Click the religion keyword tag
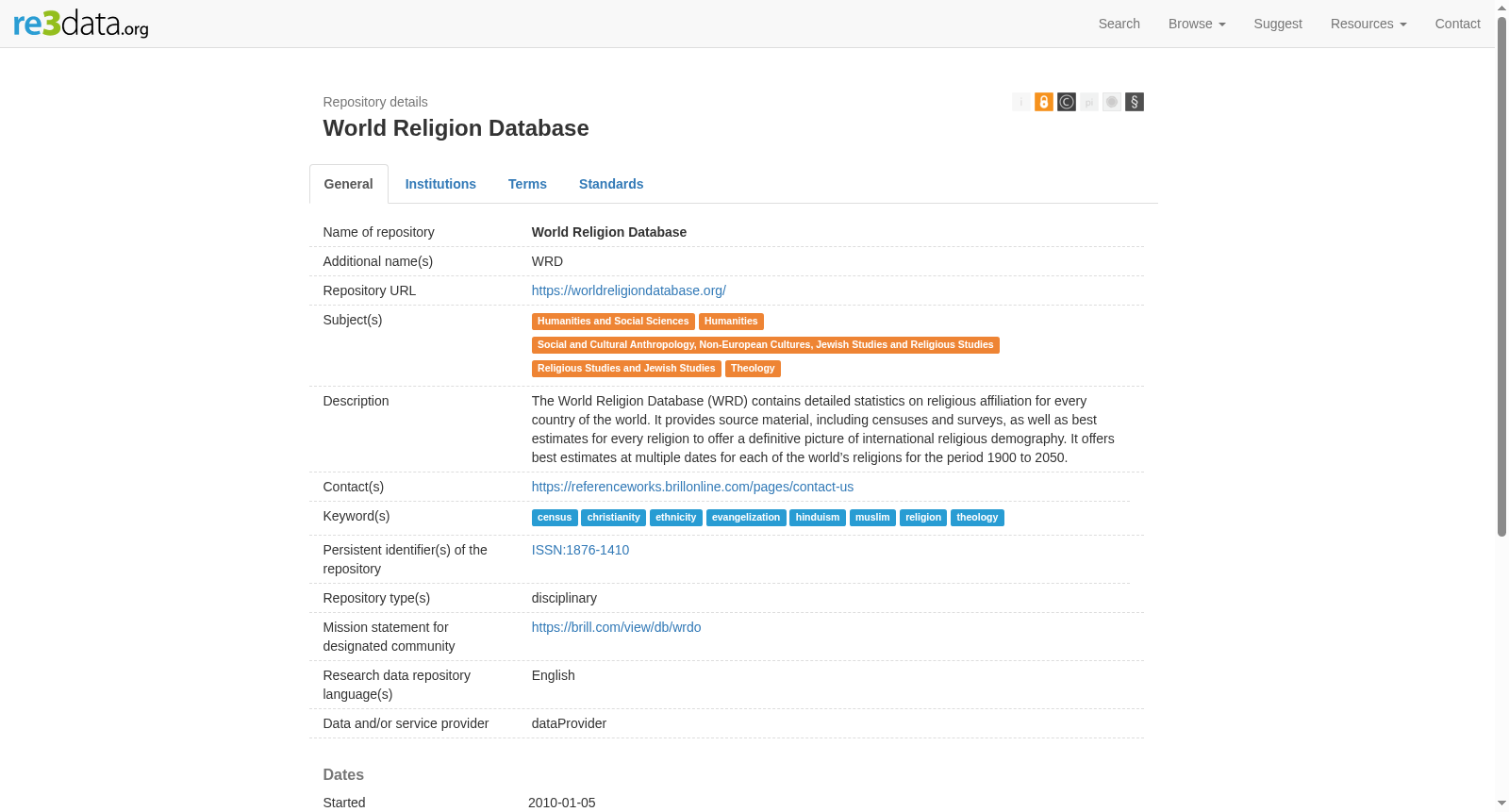This screenshot has width=1509, height=812. tap(923, 518)
